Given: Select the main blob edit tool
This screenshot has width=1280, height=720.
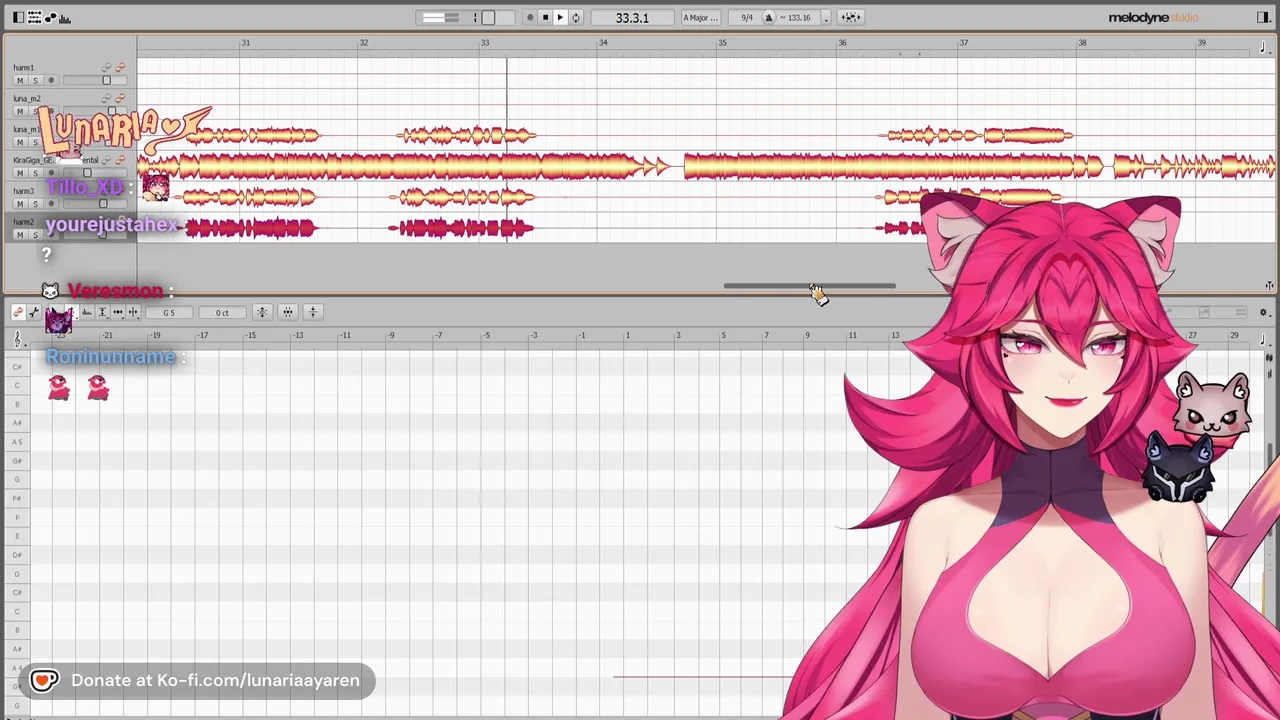Looking at the screenshot, I should coord(18,313).
